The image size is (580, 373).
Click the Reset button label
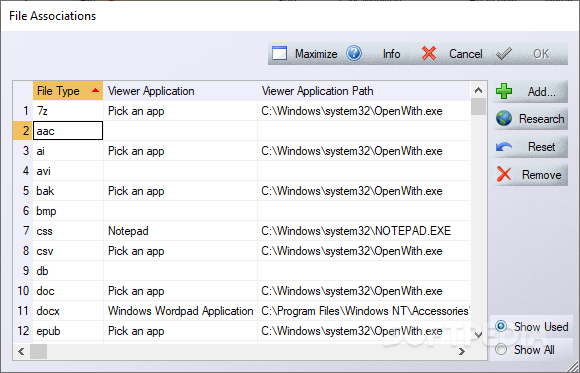tap(542, 147)
